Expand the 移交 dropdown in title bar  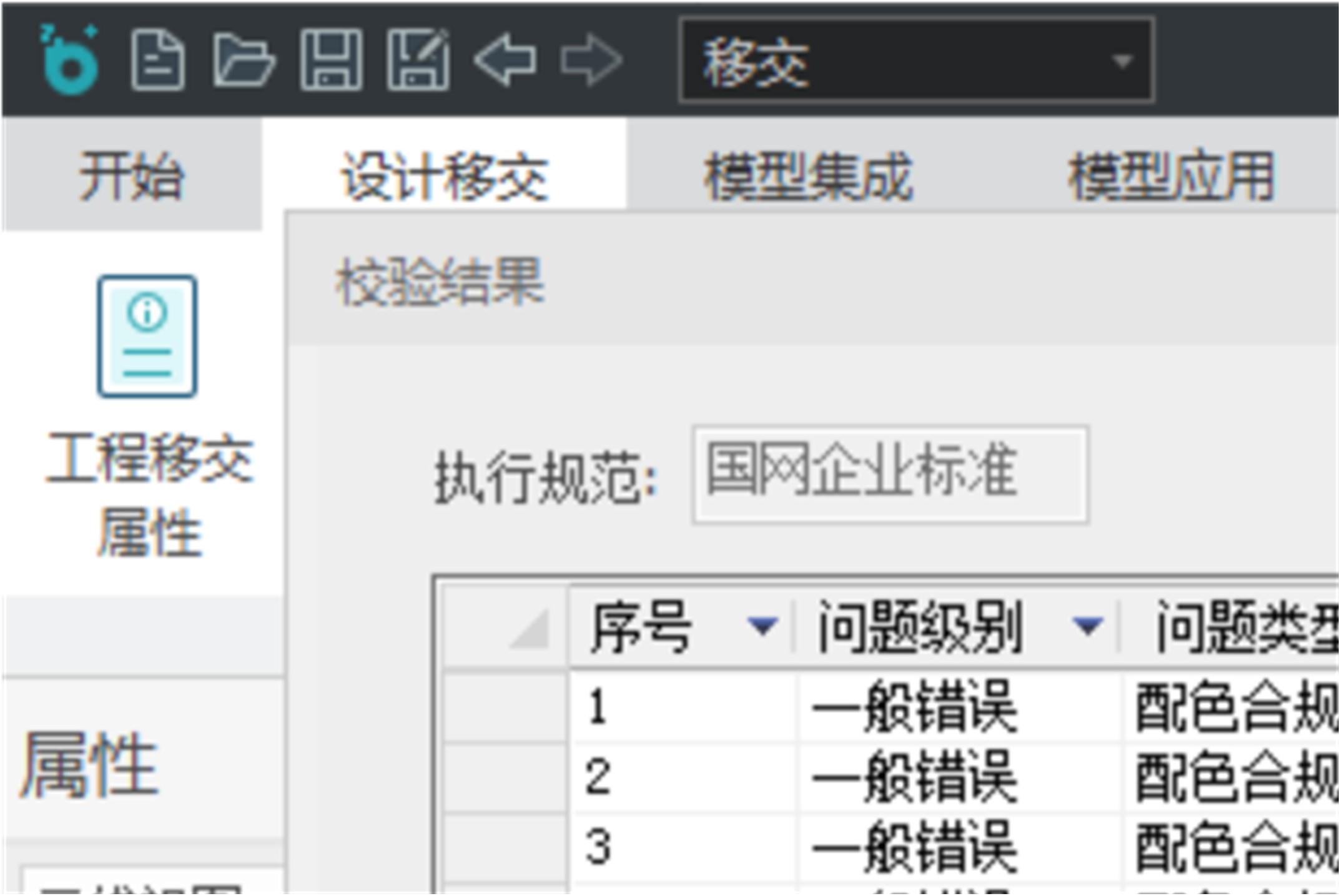[x=1122, y=62]
